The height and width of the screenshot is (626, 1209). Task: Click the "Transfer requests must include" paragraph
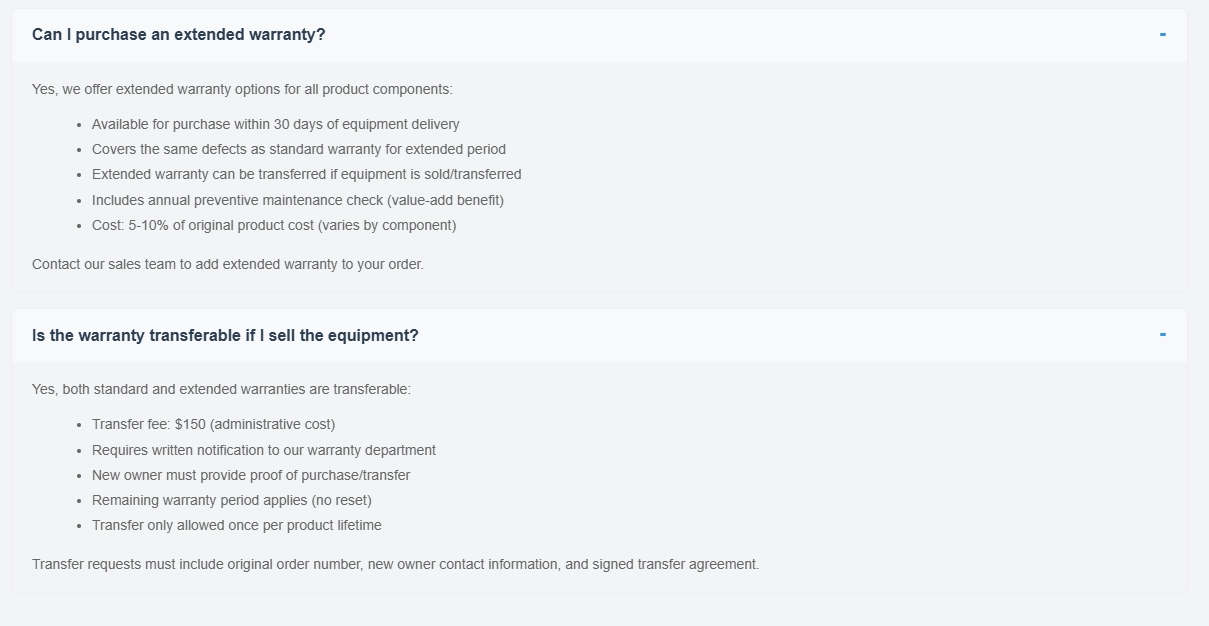coord(395,565)
